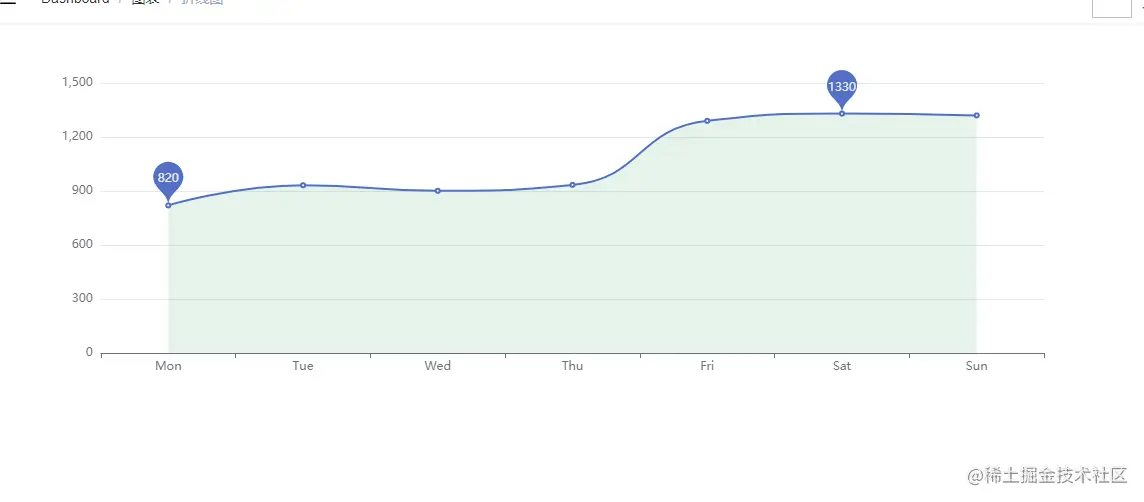This screenshot has height=502, width=1144.
Task: Click the Tue data point on the line
Action: [x=303, y=185]
